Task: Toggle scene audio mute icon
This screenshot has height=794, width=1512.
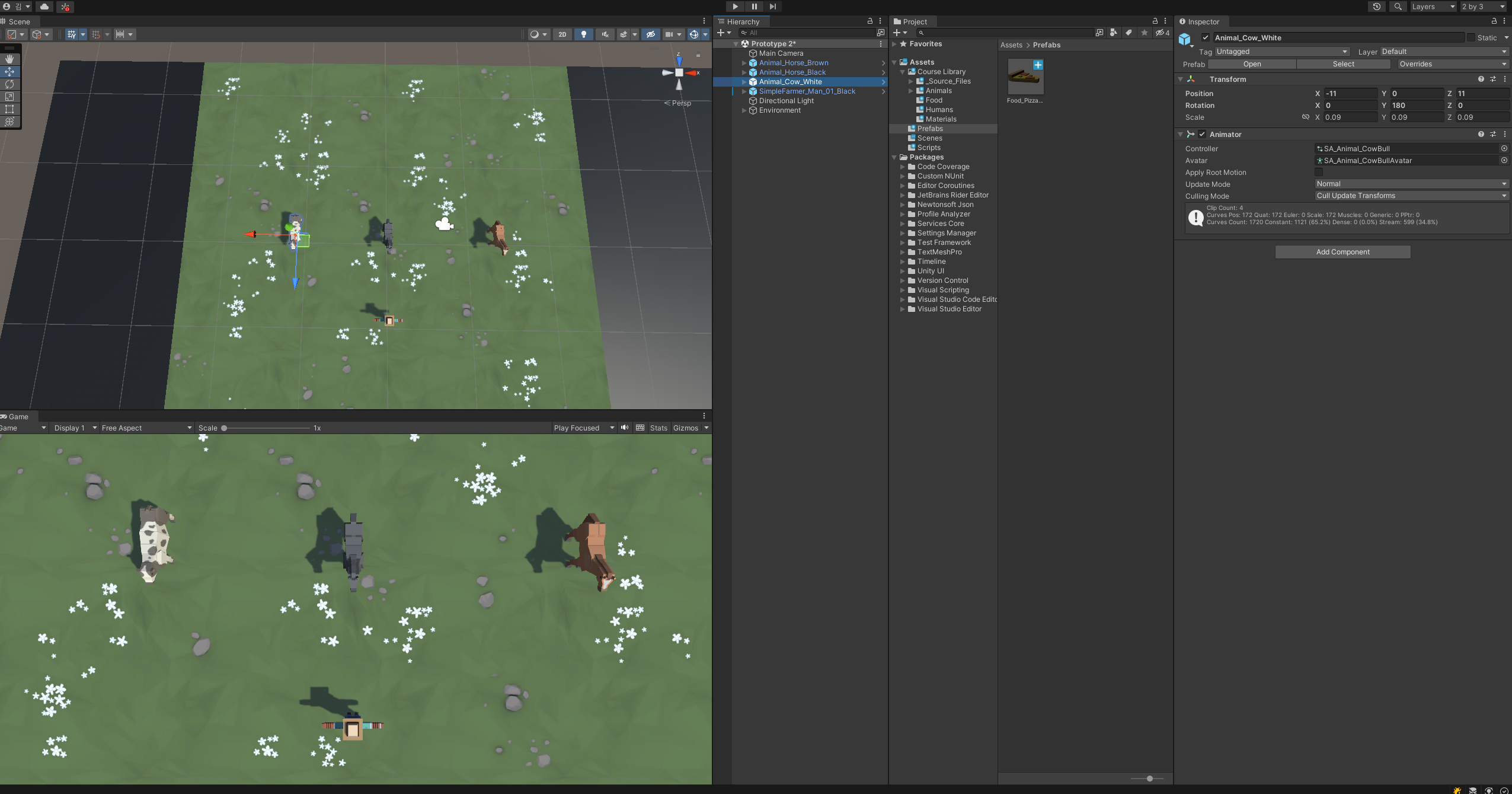Action: (x=605, y=34)
